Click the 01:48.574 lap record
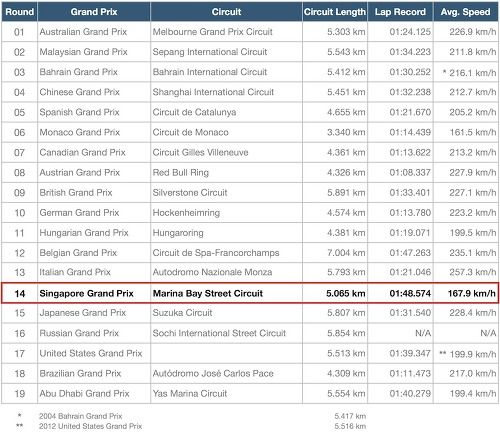 (410, 293)
